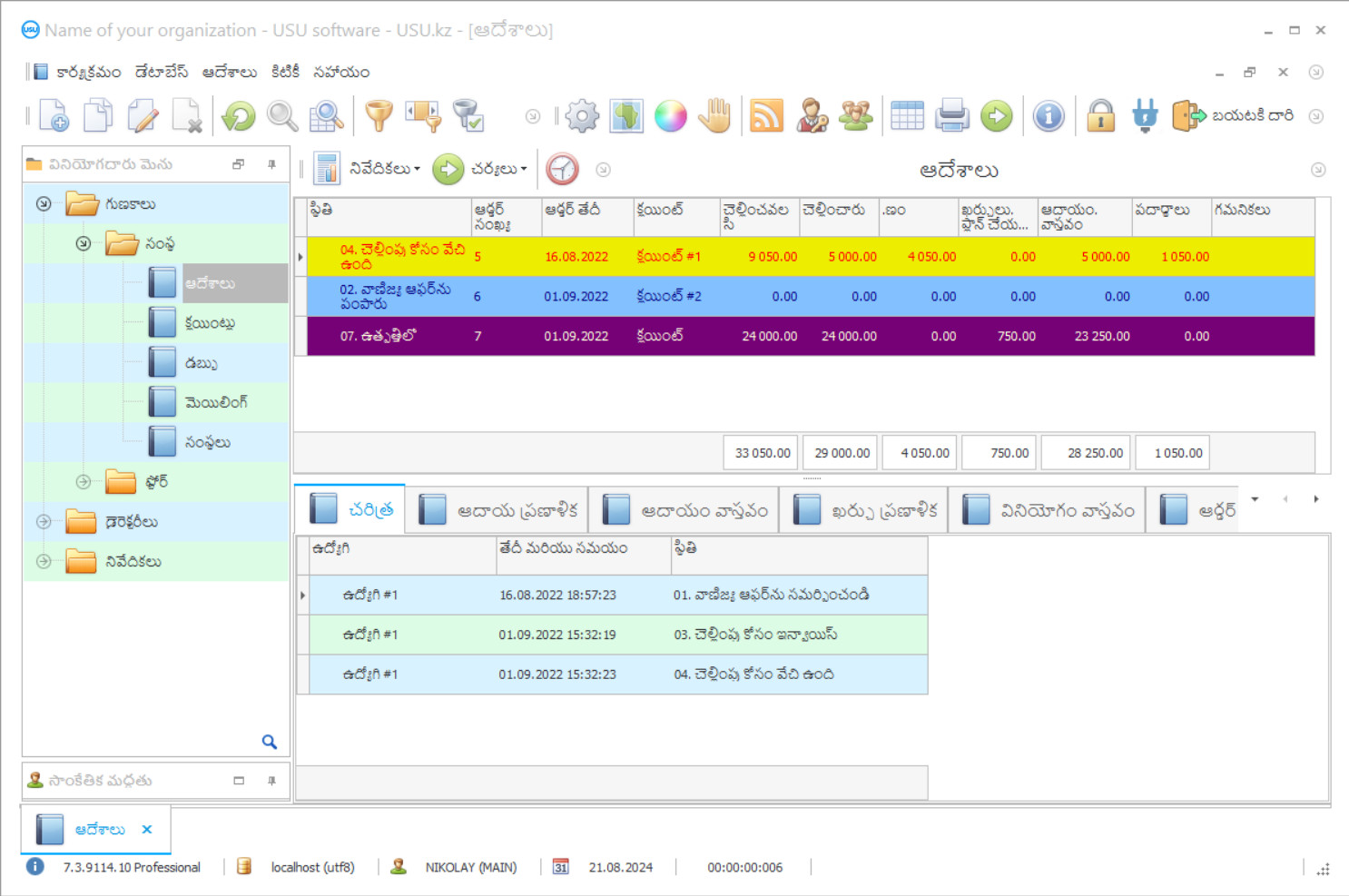Click the blue info icon in toolbar
Image resolution: width=1349 pixels, height=896 pixels.
click(x=1049, y=116)
